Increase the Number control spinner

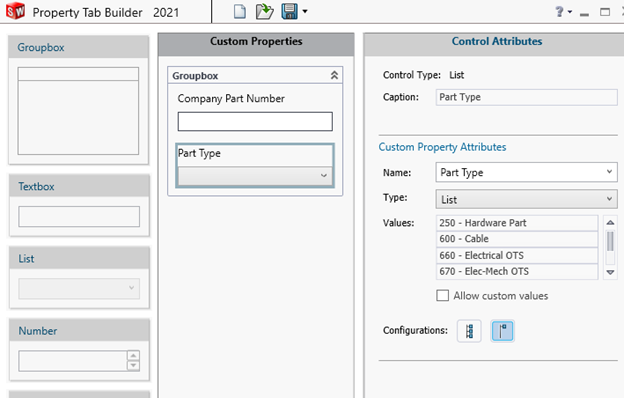coord(133,355)
